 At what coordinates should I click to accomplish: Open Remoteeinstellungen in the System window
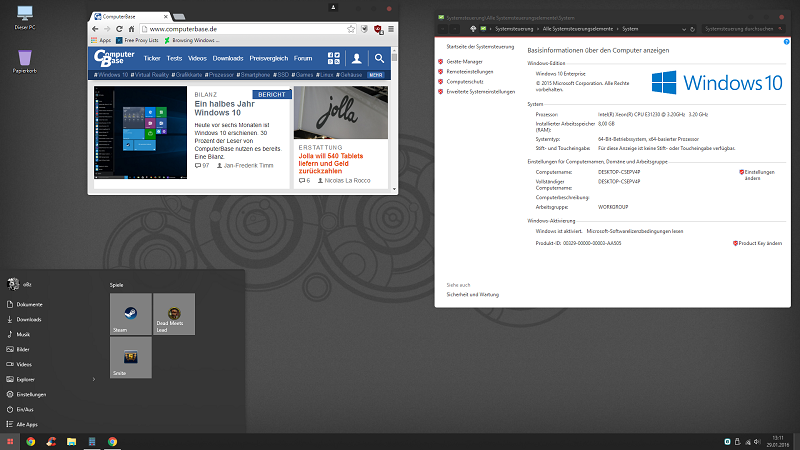[x=469, y=72]
